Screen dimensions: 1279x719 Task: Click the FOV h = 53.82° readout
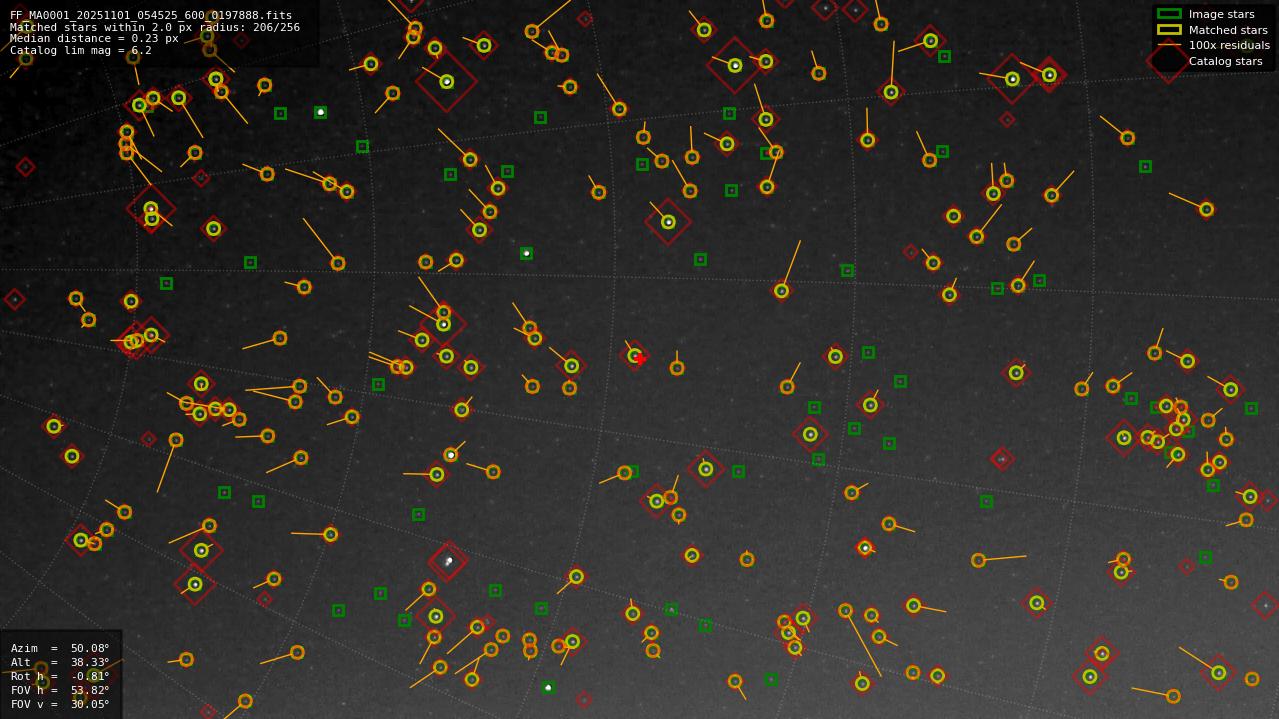pos(60,690)
